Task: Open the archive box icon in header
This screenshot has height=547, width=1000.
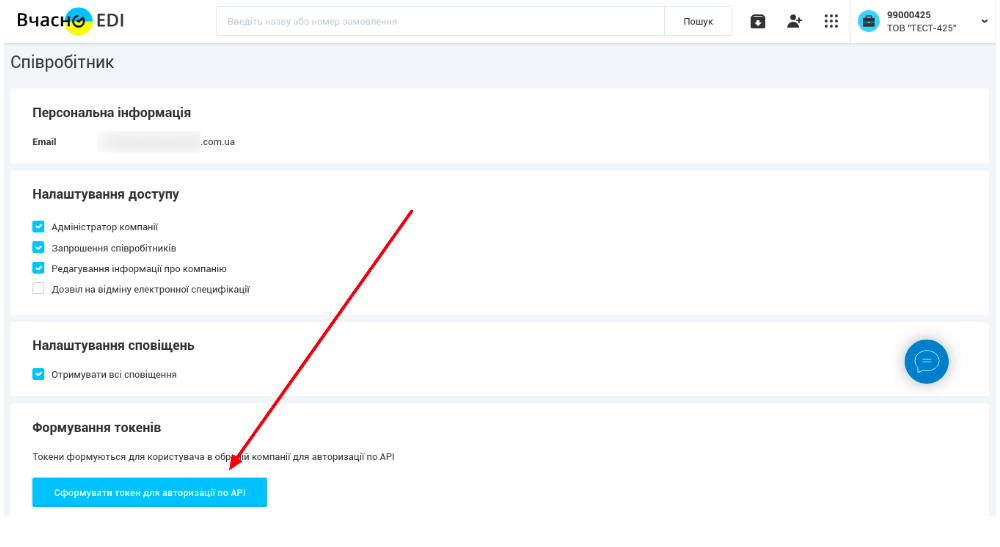Action: click(758, 21)
